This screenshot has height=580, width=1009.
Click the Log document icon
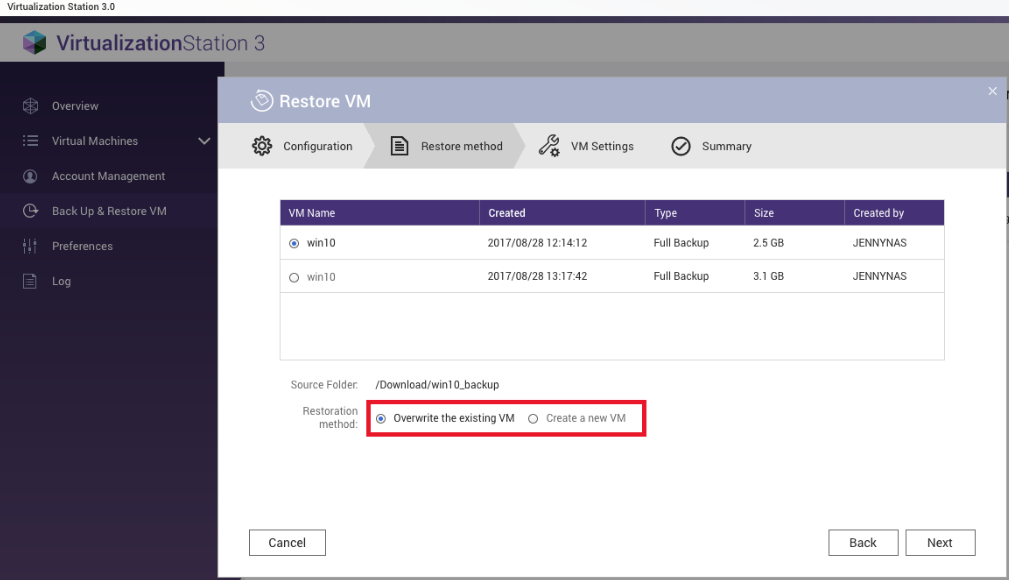pyautogui.click(x=30, y=281)
